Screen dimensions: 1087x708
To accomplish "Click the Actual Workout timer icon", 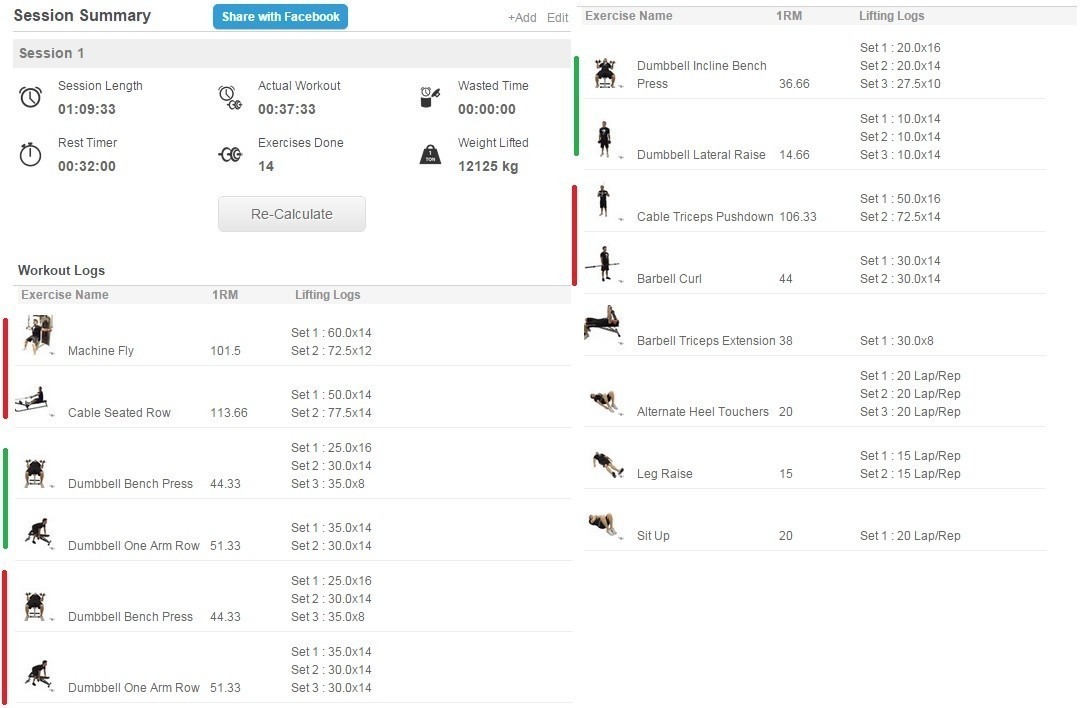I will coord(229,97).
